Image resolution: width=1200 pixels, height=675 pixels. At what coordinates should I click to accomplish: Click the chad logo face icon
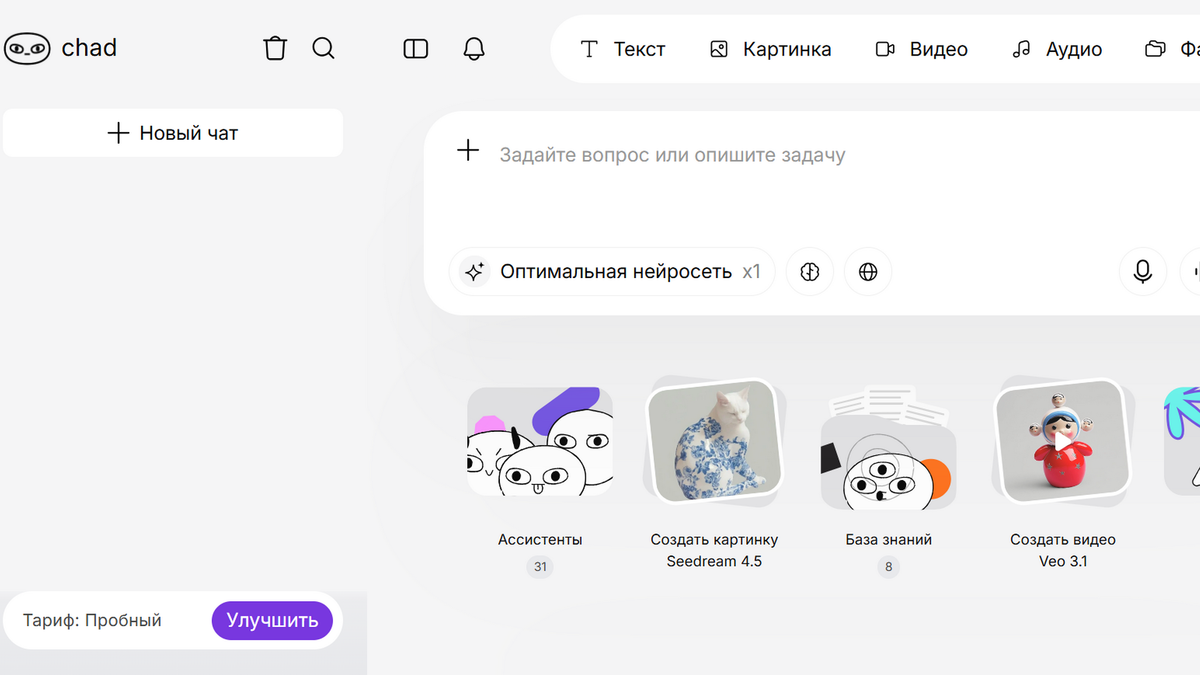click(x=27, y=48)
